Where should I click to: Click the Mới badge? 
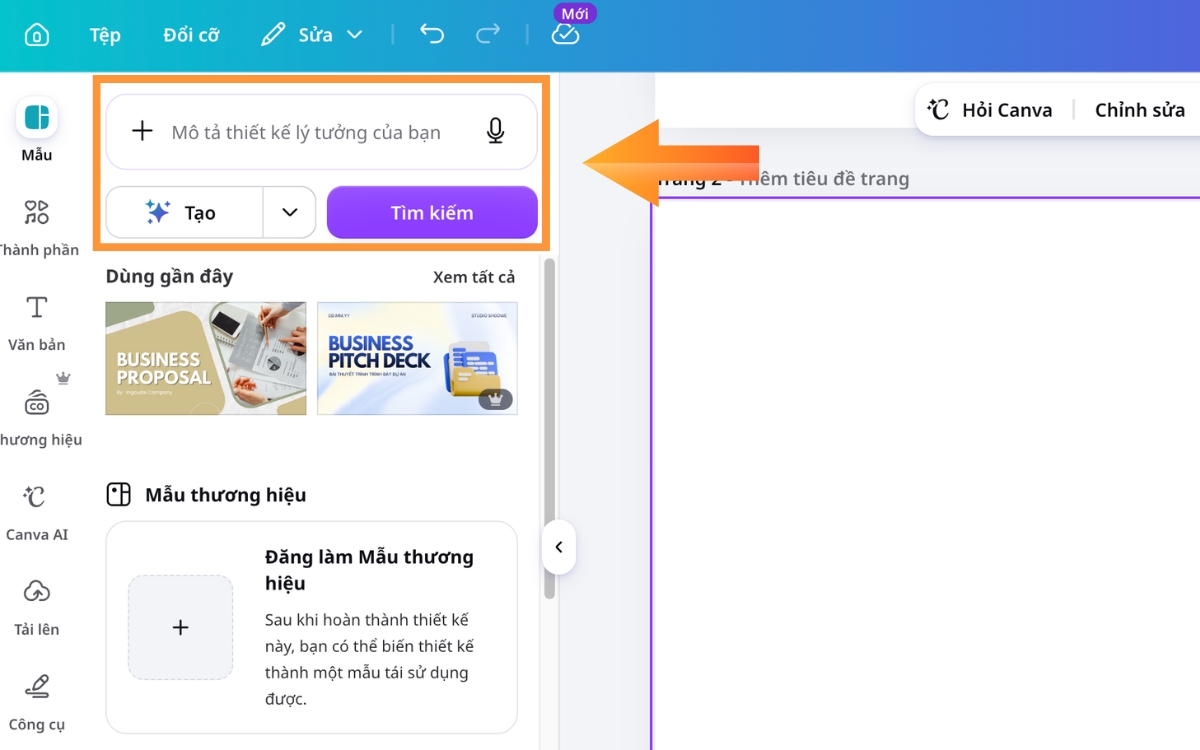point(575,13)
